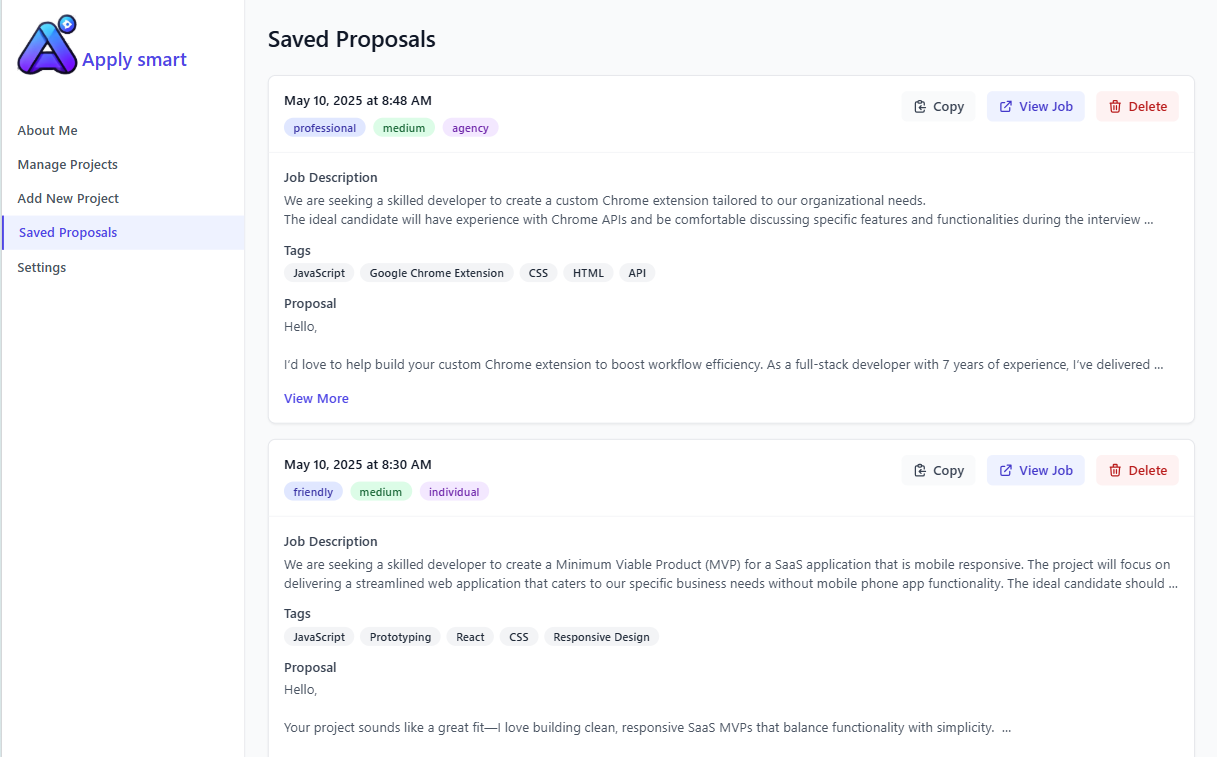The width and height of the screenshot is (1217, 757).
Task: Copy the May 10 8:48 AM proposal
Action: pos(938,107)
